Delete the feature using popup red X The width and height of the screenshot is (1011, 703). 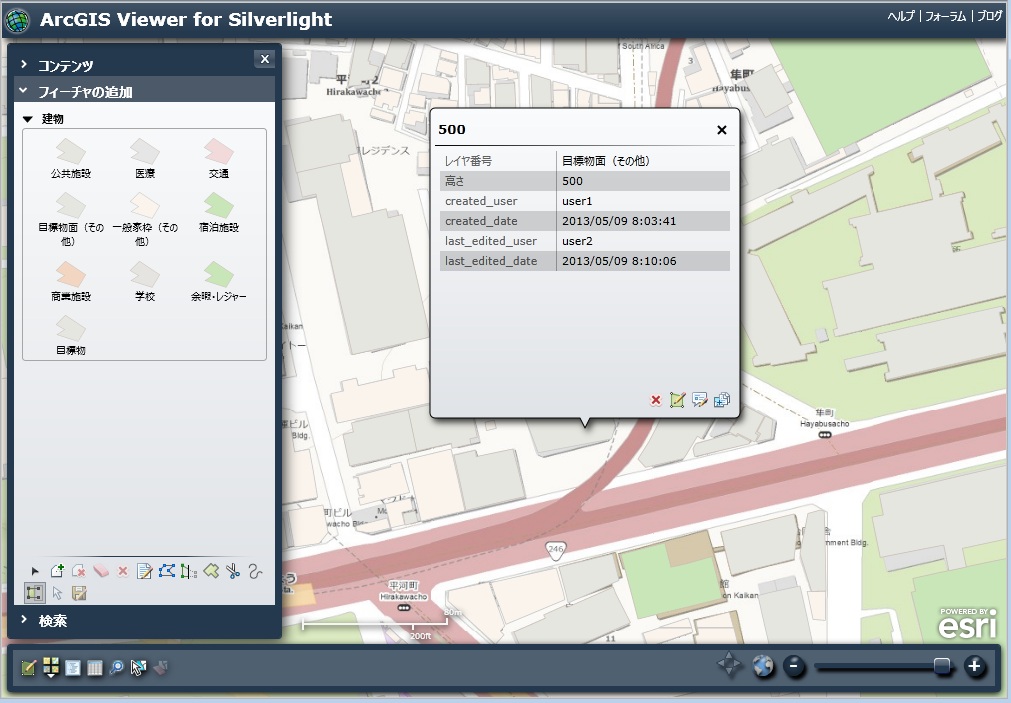(x=656, y=400)
